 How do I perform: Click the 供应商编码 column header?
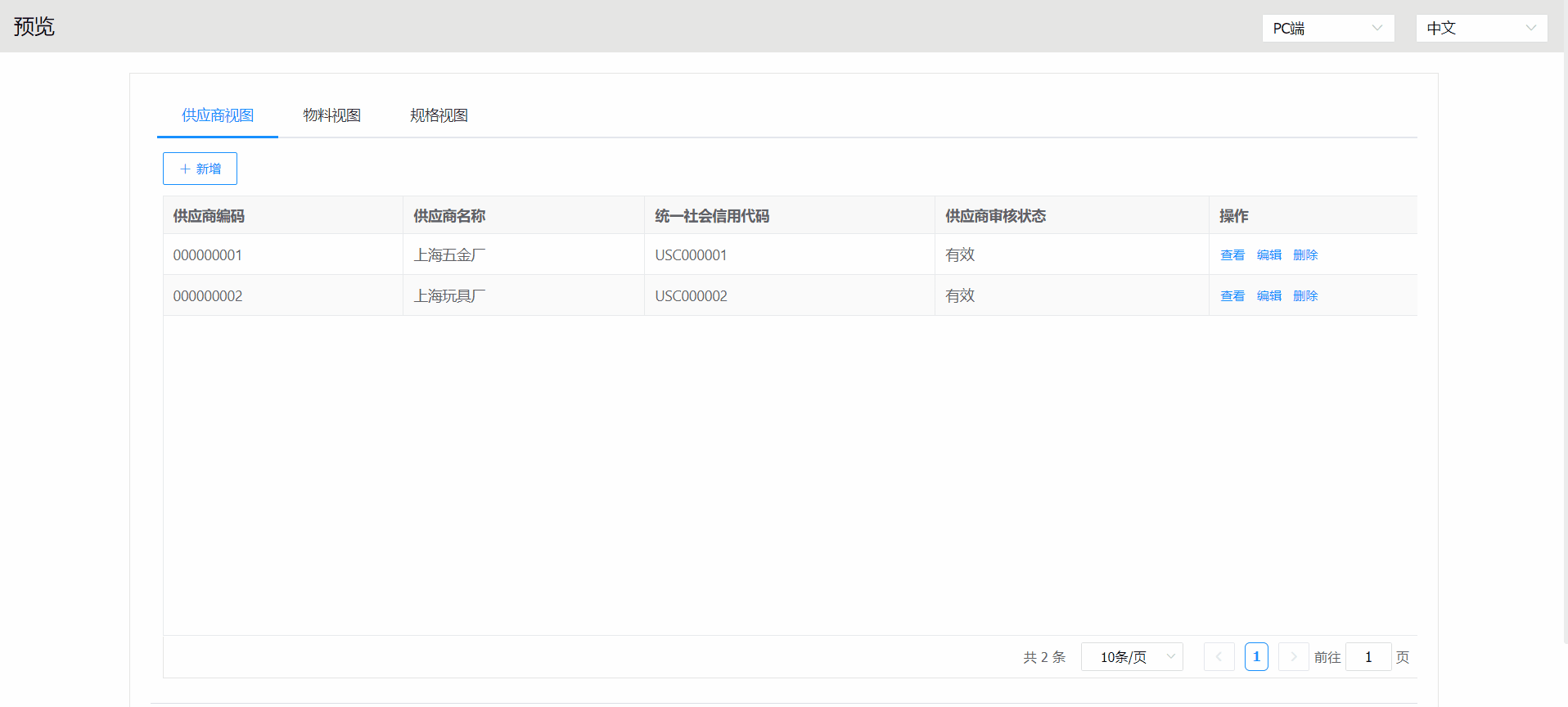[x=209, y=216]
